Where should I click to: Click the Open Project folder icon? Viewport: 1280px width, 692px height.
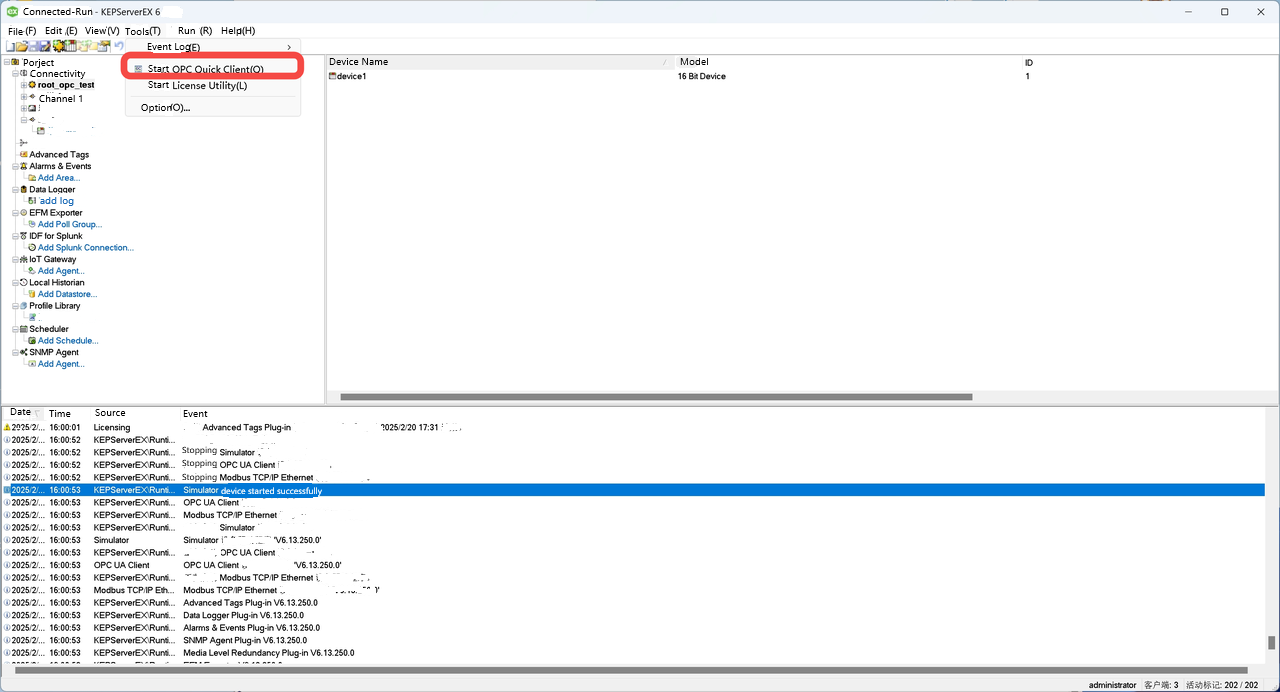(22, 47)
